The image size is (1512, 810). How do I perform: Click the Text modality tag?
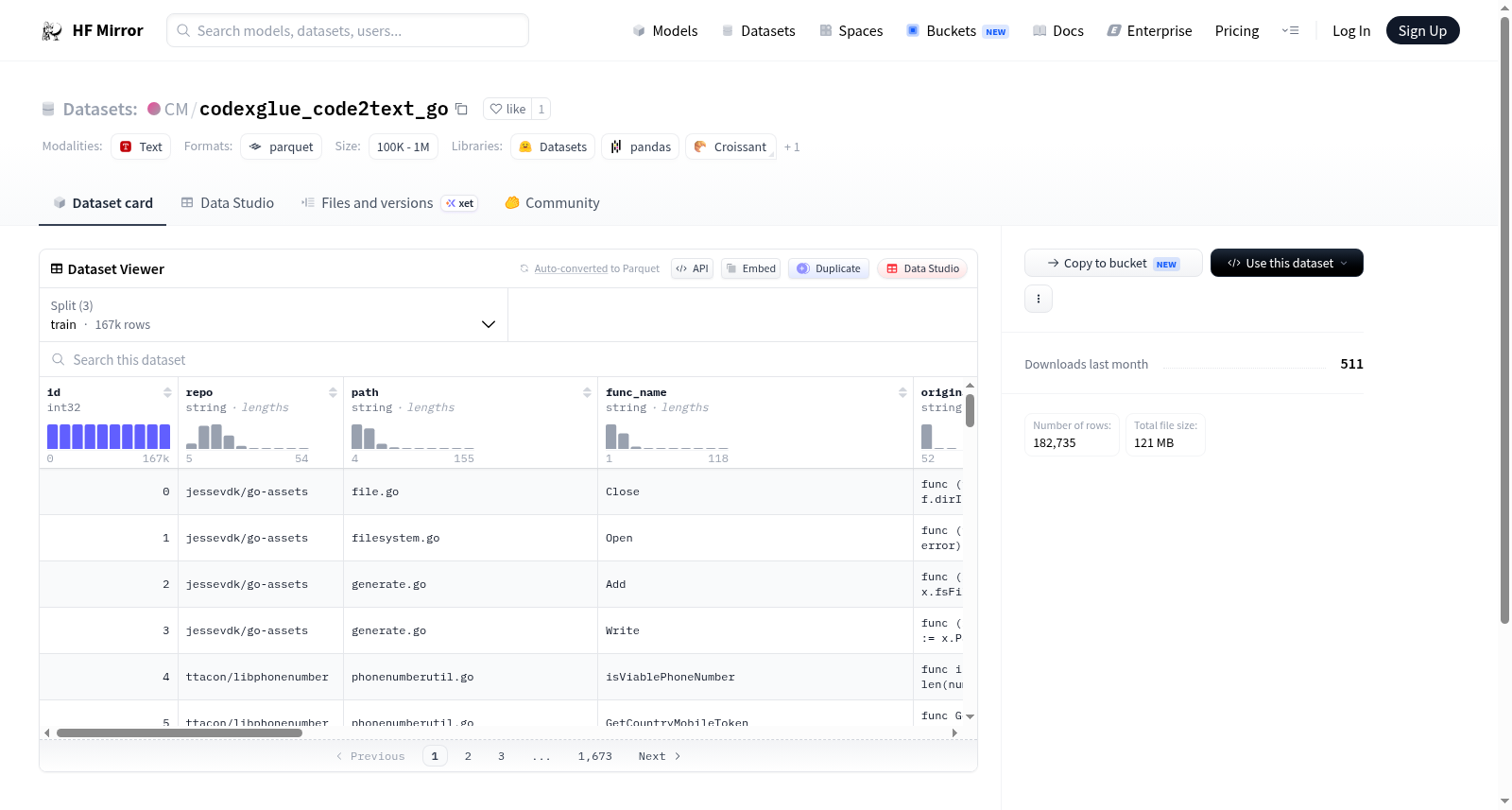coord(141,146)
